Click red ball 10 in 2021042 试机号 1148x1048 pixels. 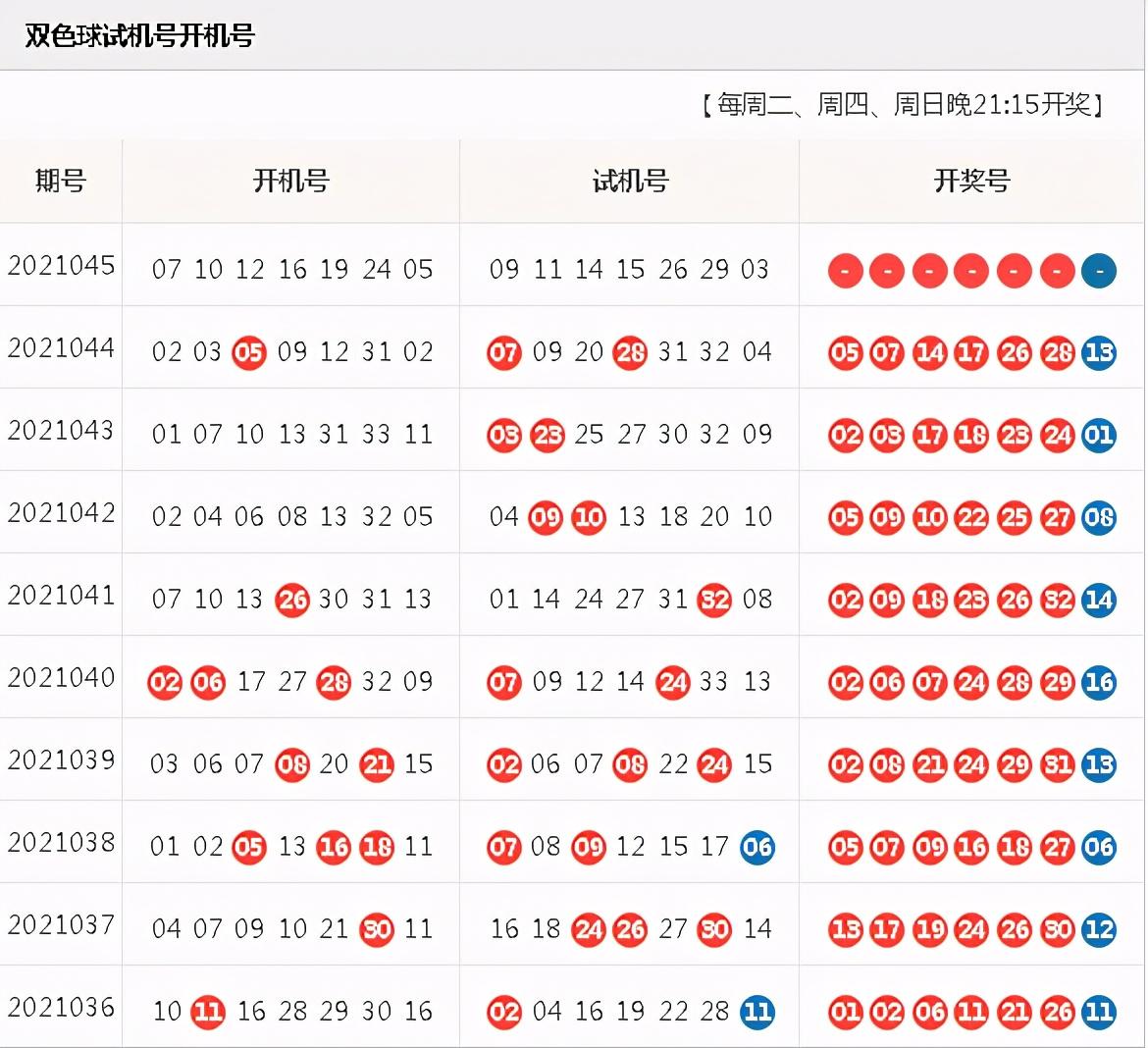589,518
